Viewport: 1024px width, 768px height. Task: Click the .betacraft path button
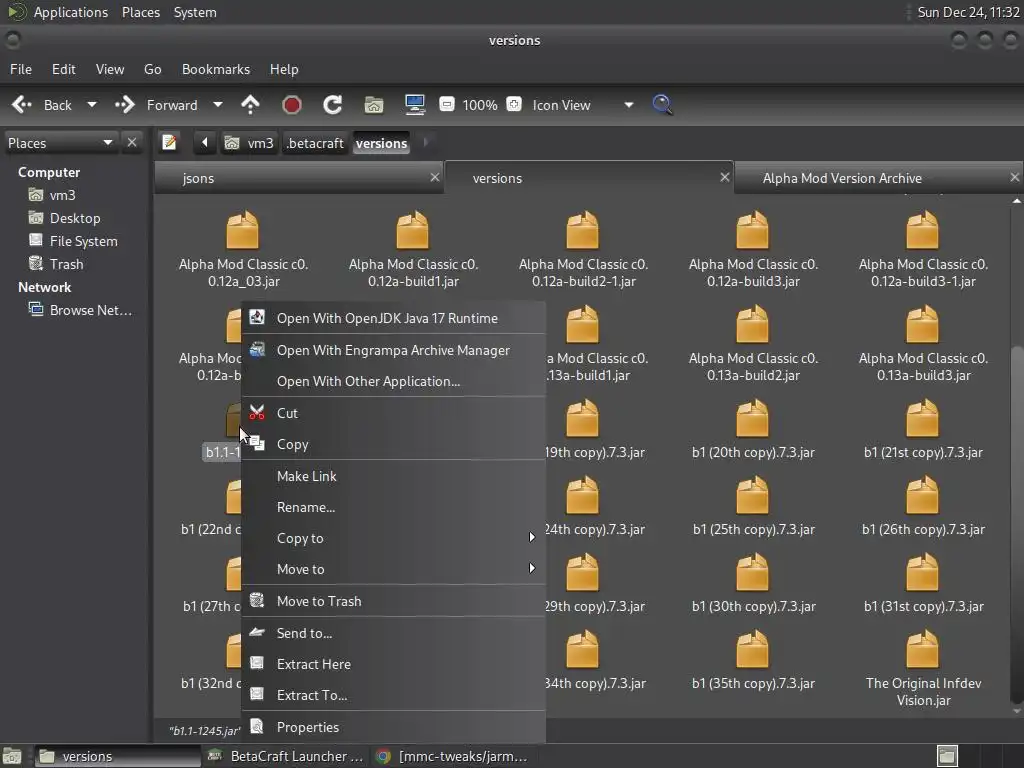tap(315, 143)
